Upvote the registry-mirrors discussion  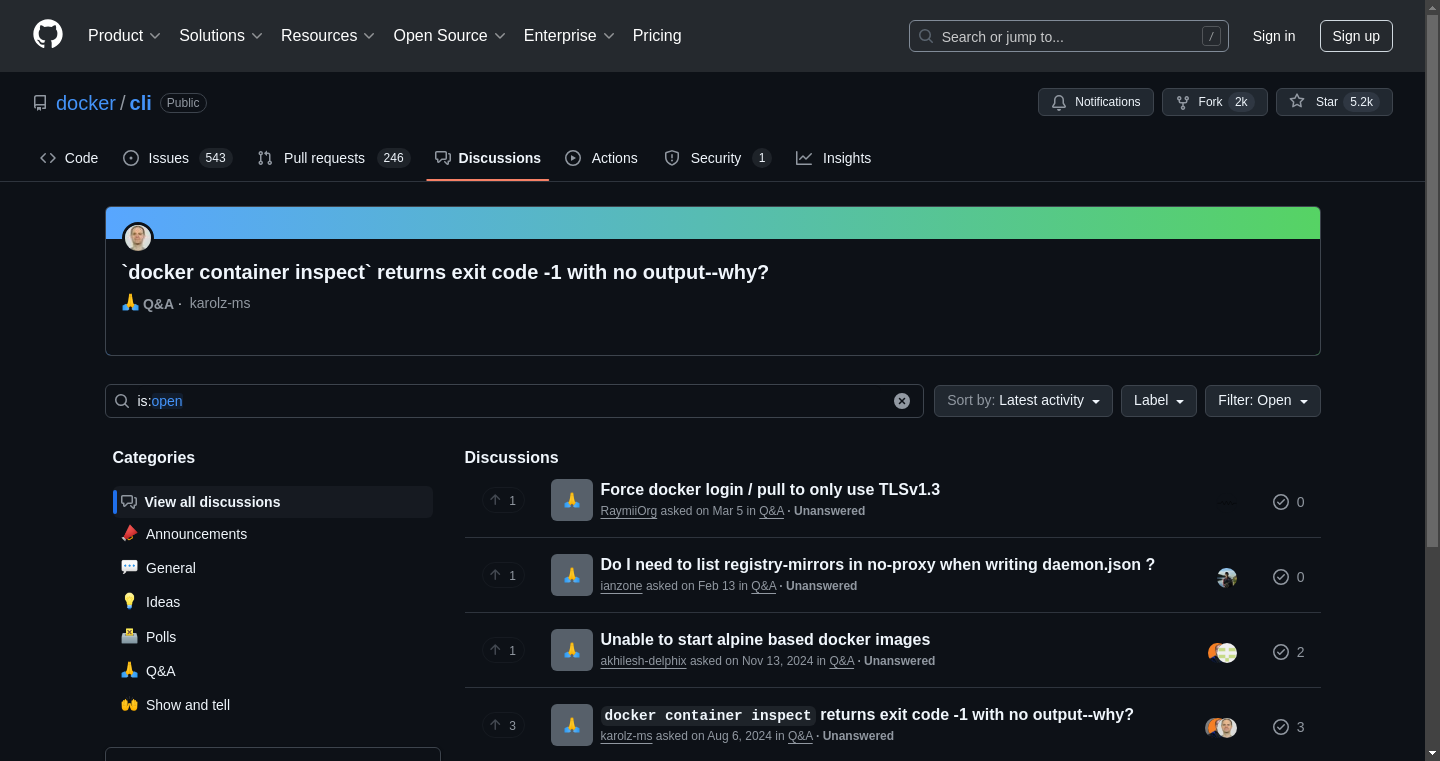click(504, 575)
